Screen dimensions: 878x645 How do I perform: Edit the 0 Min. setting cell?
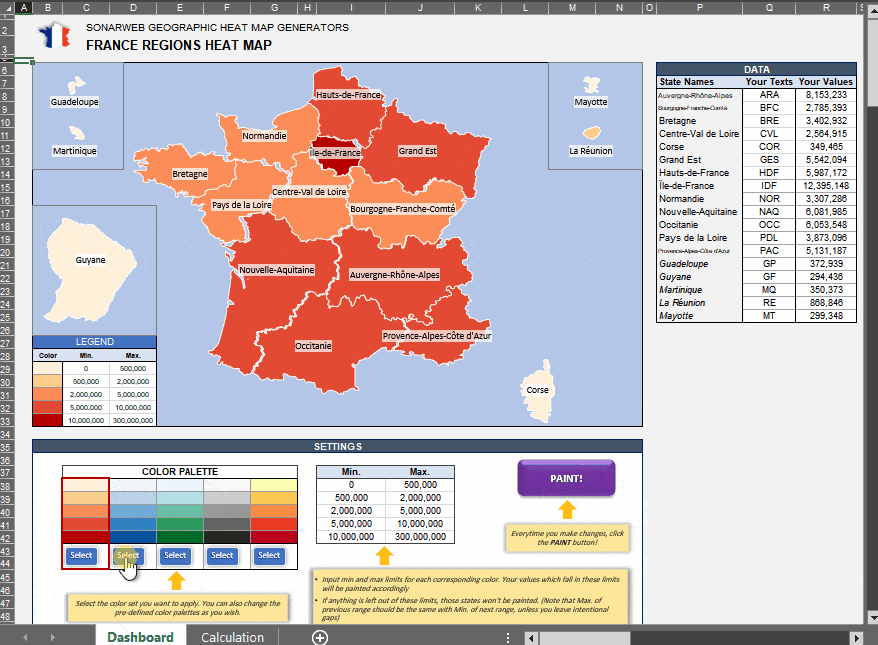pos(351,485)
